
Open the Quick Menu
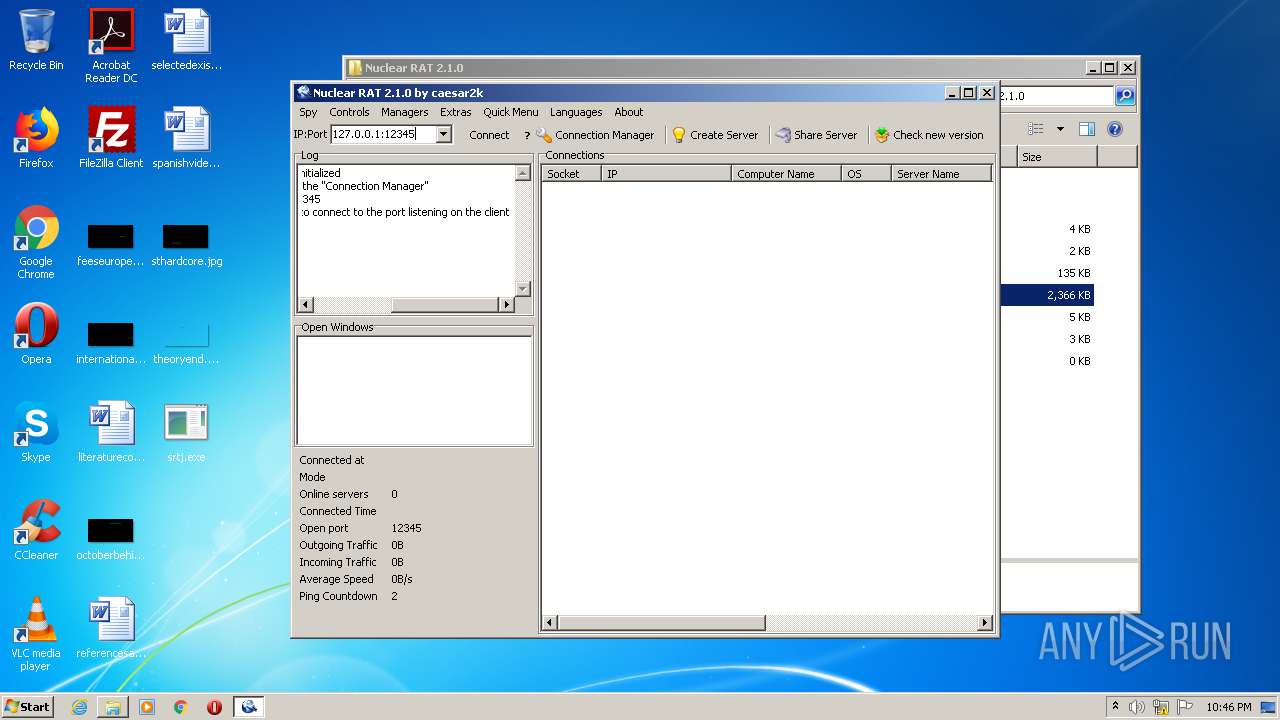tap(510, 112)
